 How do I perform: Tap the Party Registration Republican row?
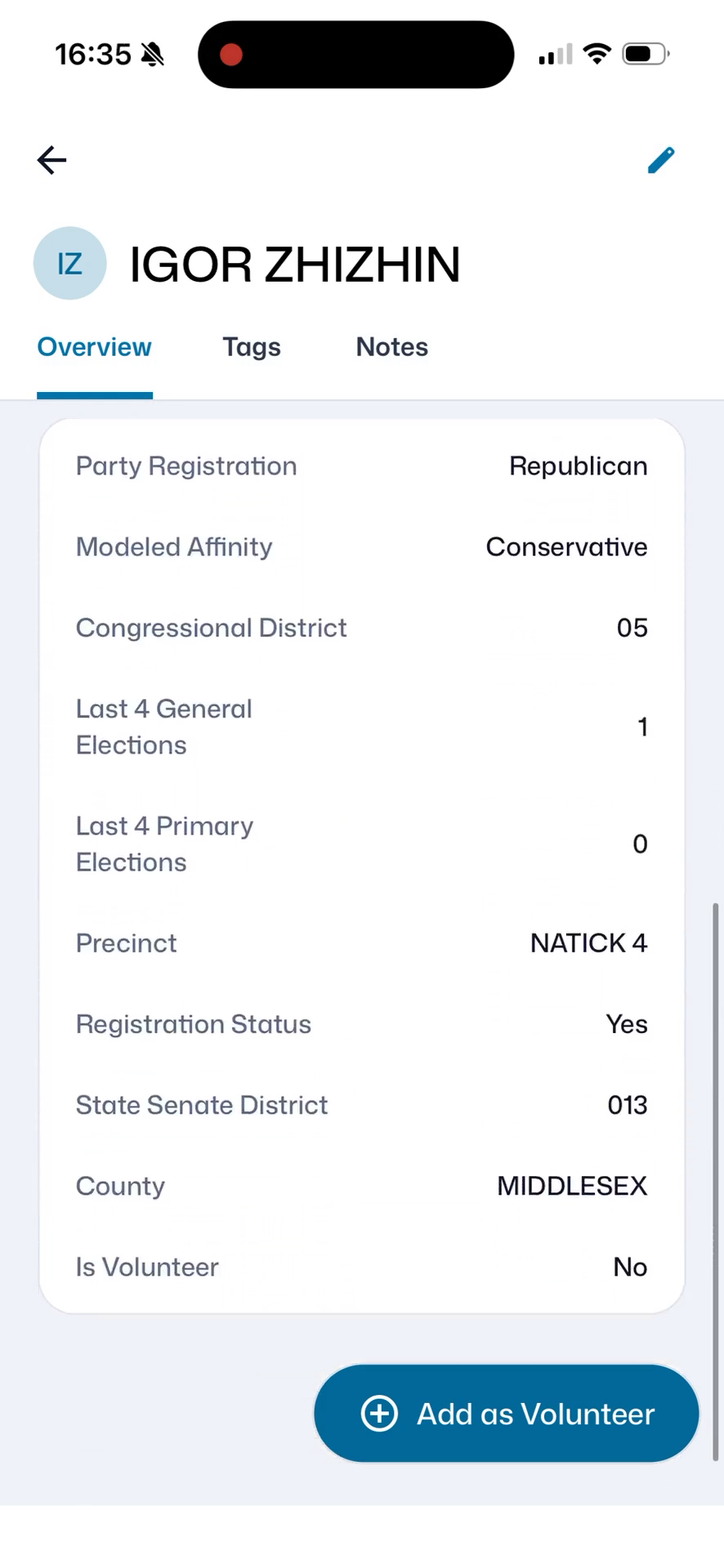[362, 466]
